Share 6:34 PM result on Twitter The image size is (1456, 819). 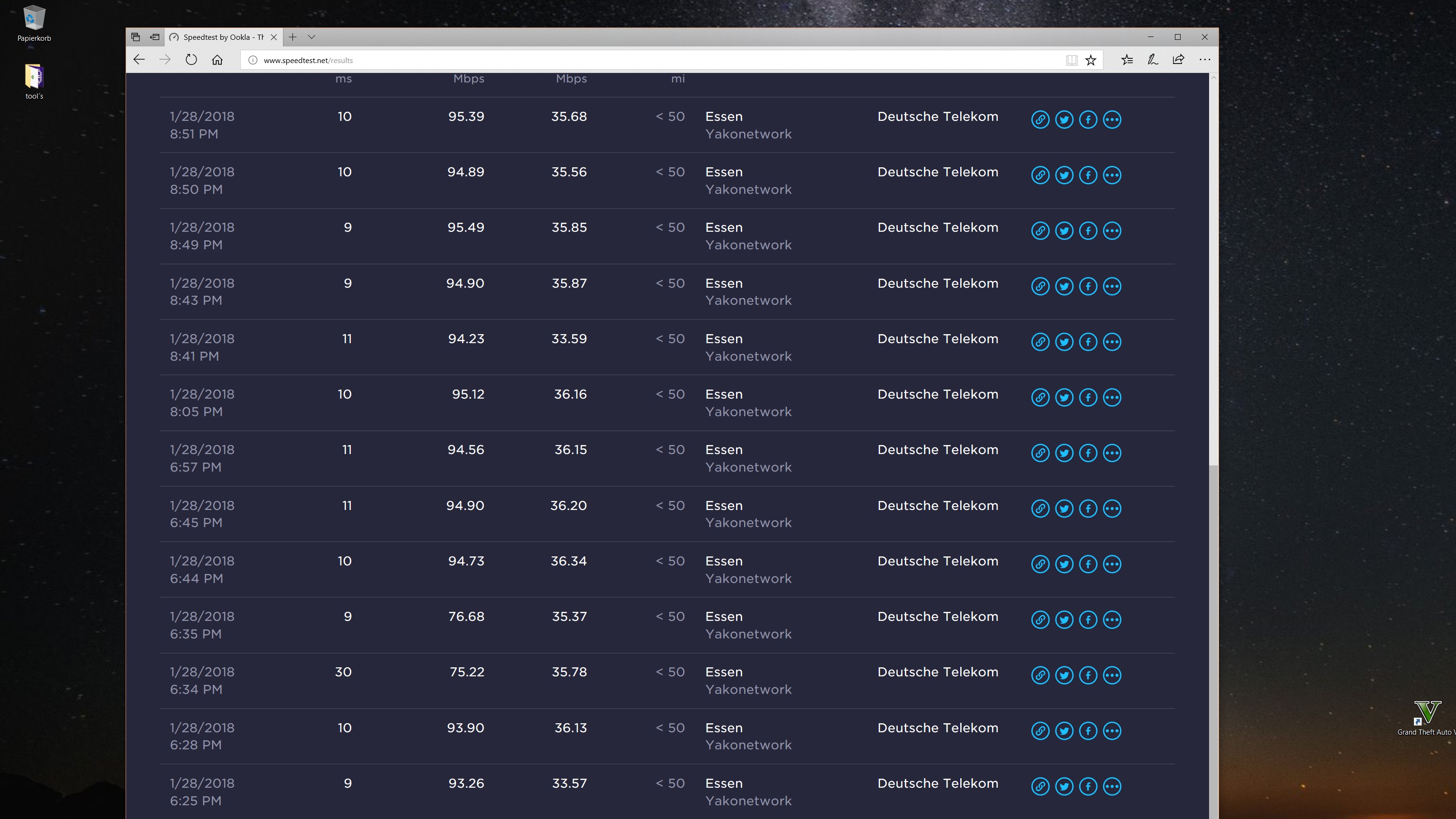point(1064,675)
